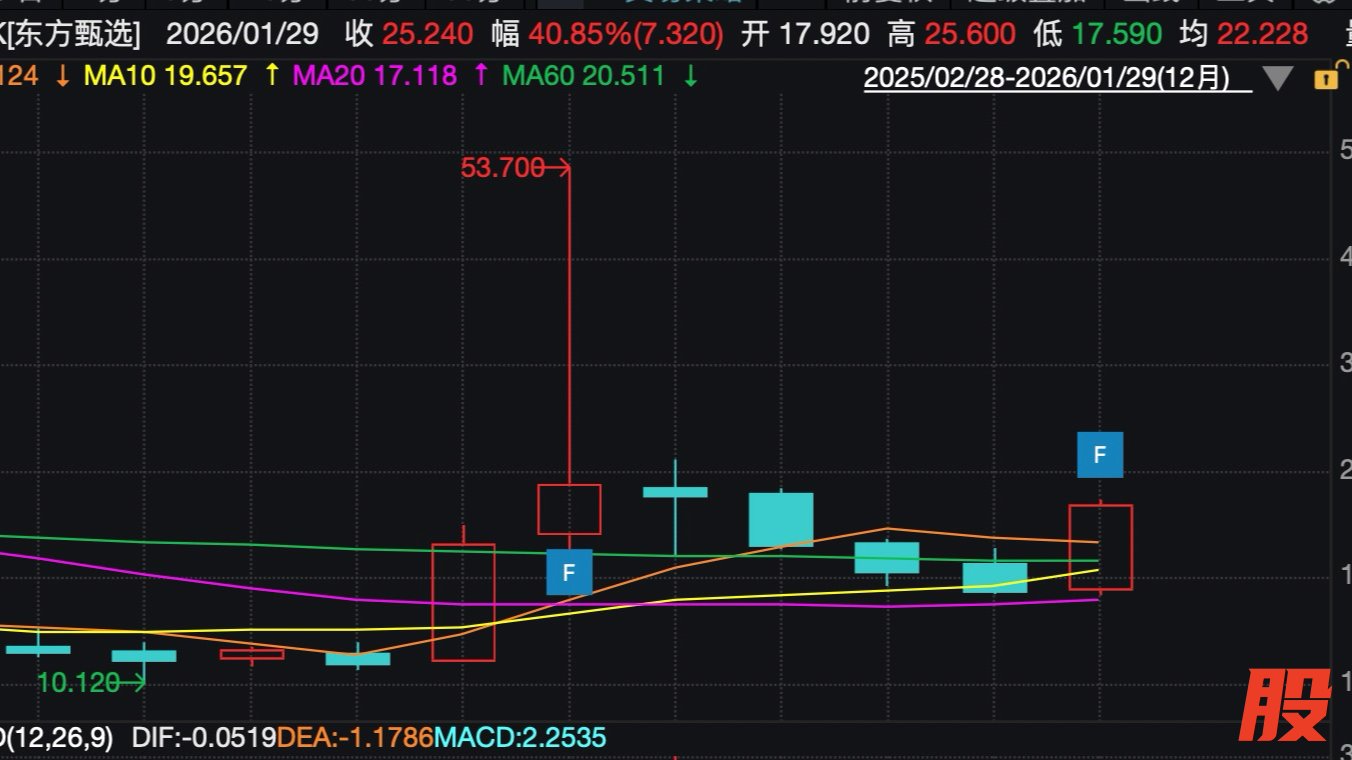
Task: Select the MA10 19.657 indicator label
Action: coord(165,75)
